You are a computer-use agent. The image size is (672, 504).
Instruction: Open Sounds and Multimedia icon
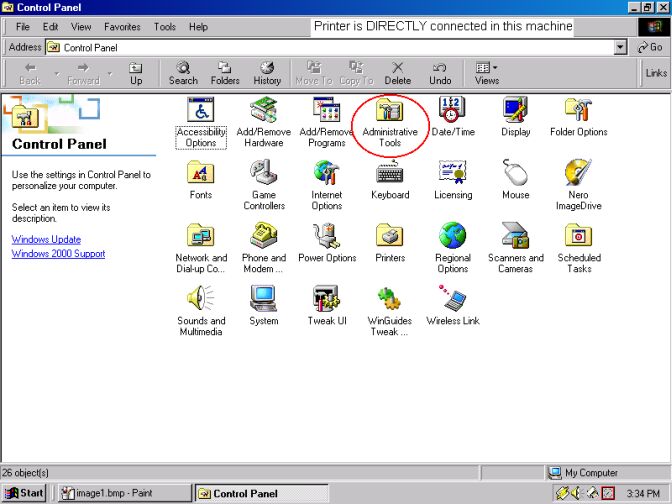(201, 299)
